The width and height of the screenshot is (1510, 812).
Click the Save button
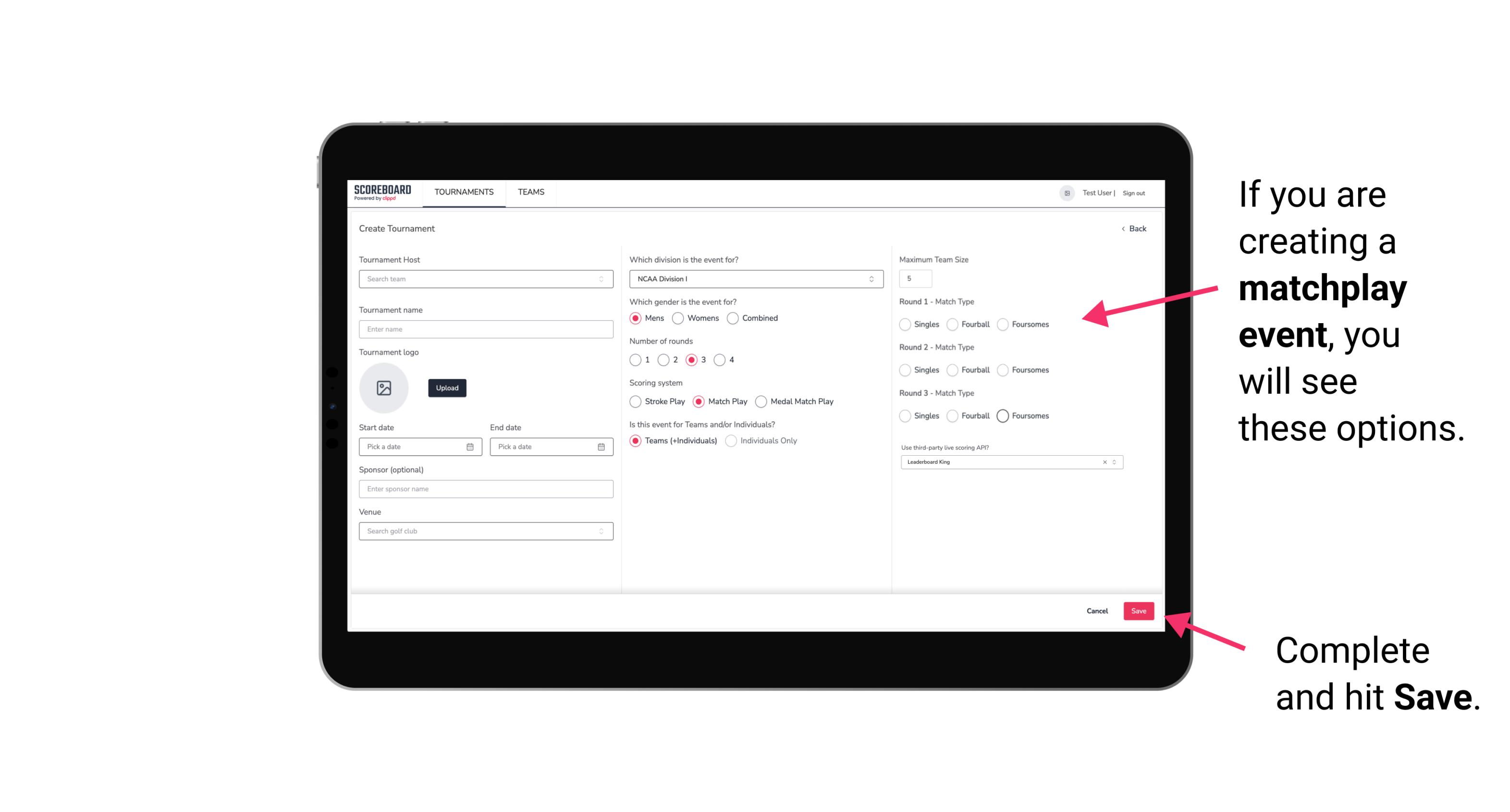1139,610
